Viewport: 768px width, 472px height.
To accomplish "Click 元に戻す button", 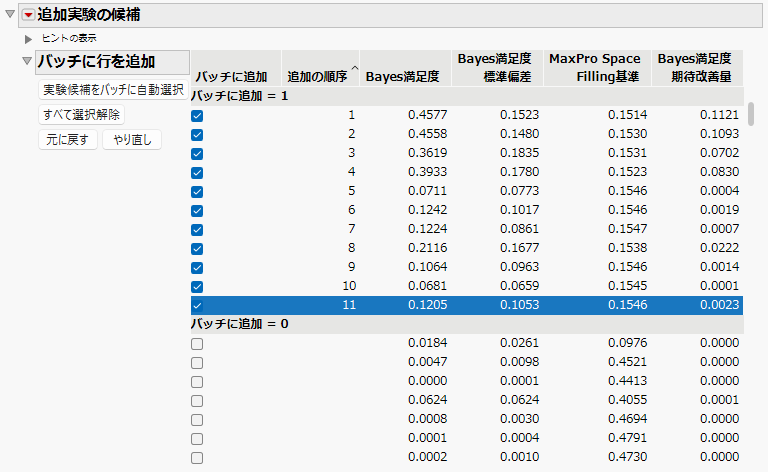I will point(68,140).
